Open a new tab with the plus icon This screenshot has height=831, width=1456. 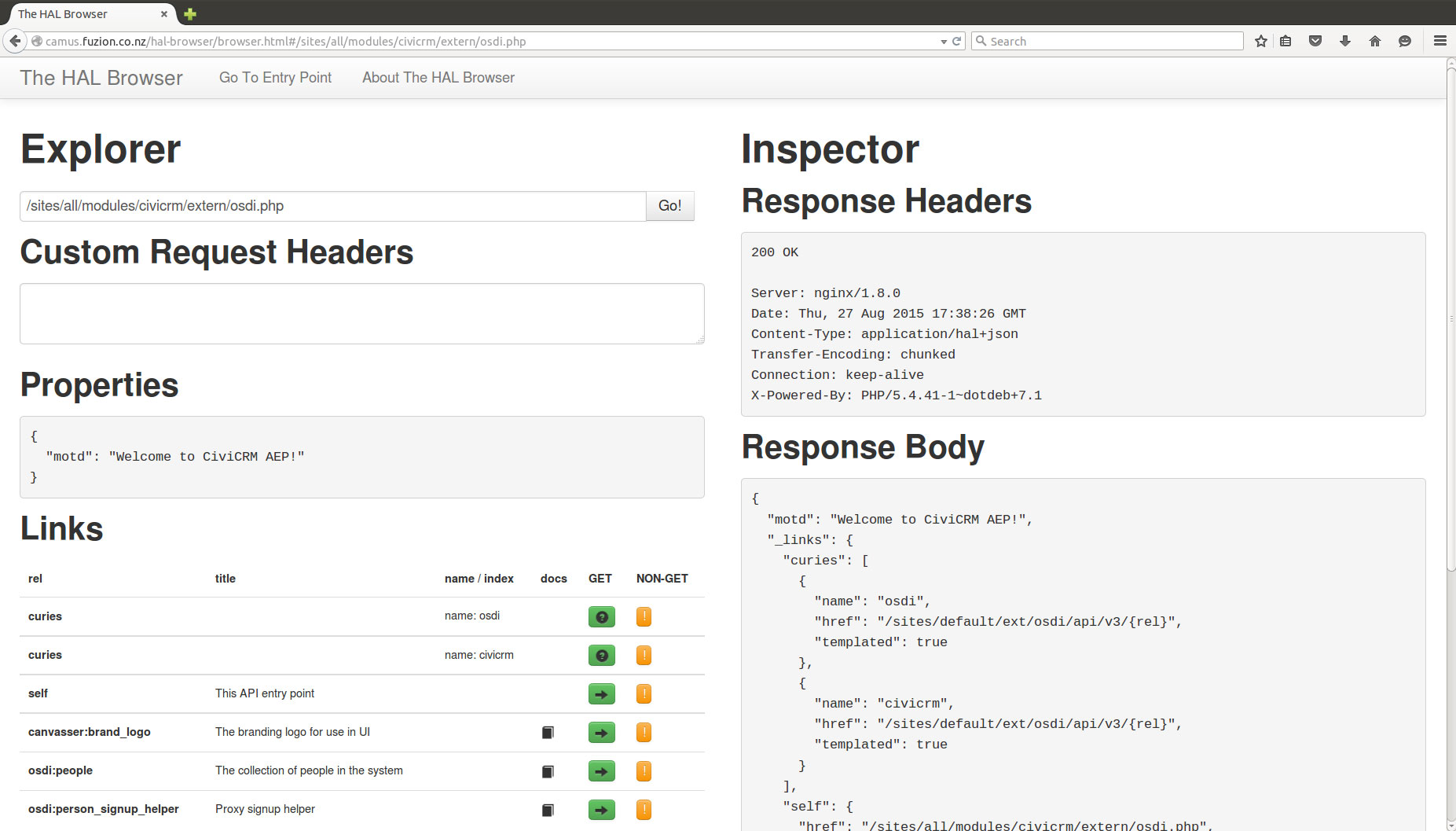(190, 13)
